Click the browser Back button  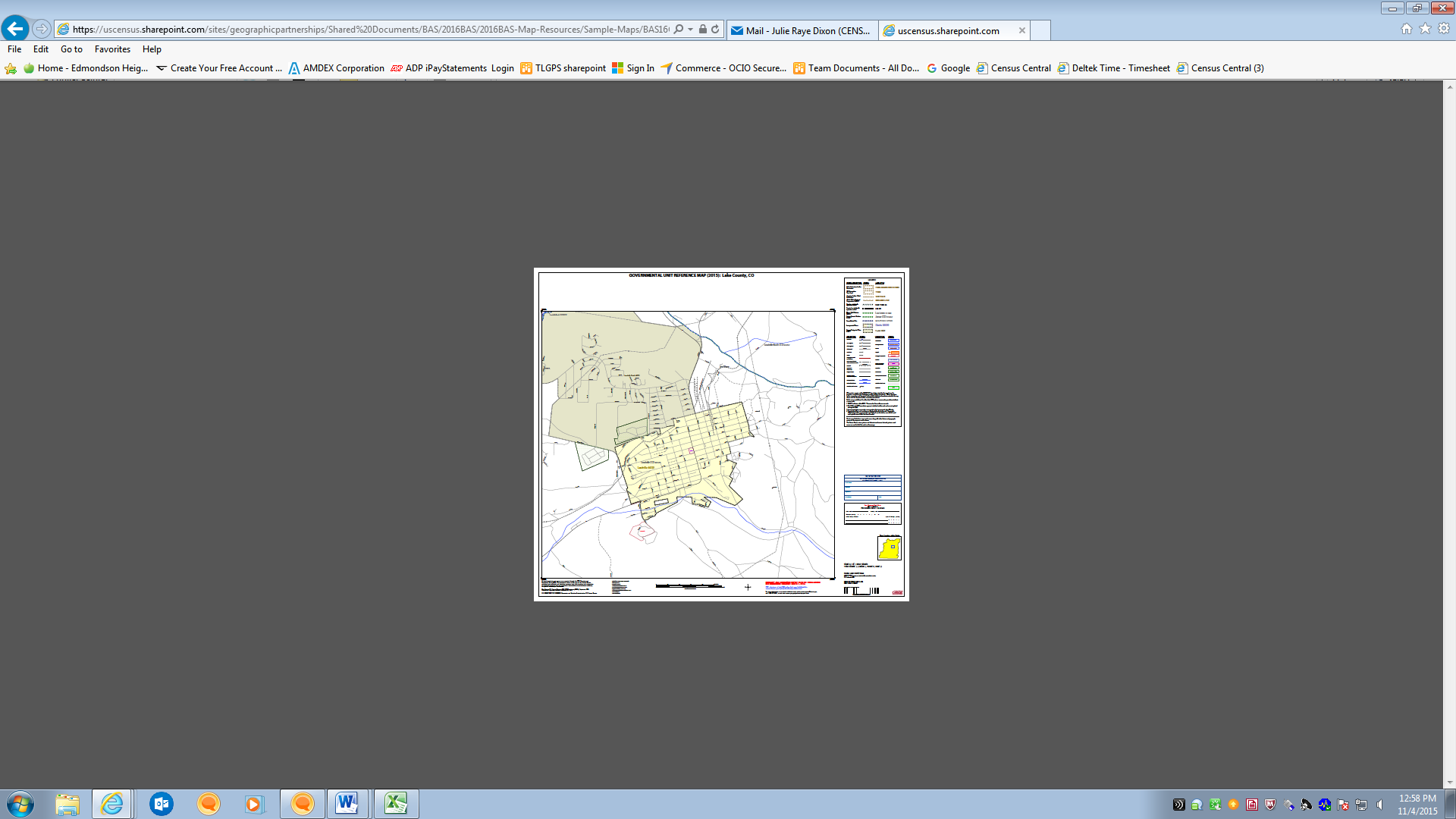(x=15, y=29)
